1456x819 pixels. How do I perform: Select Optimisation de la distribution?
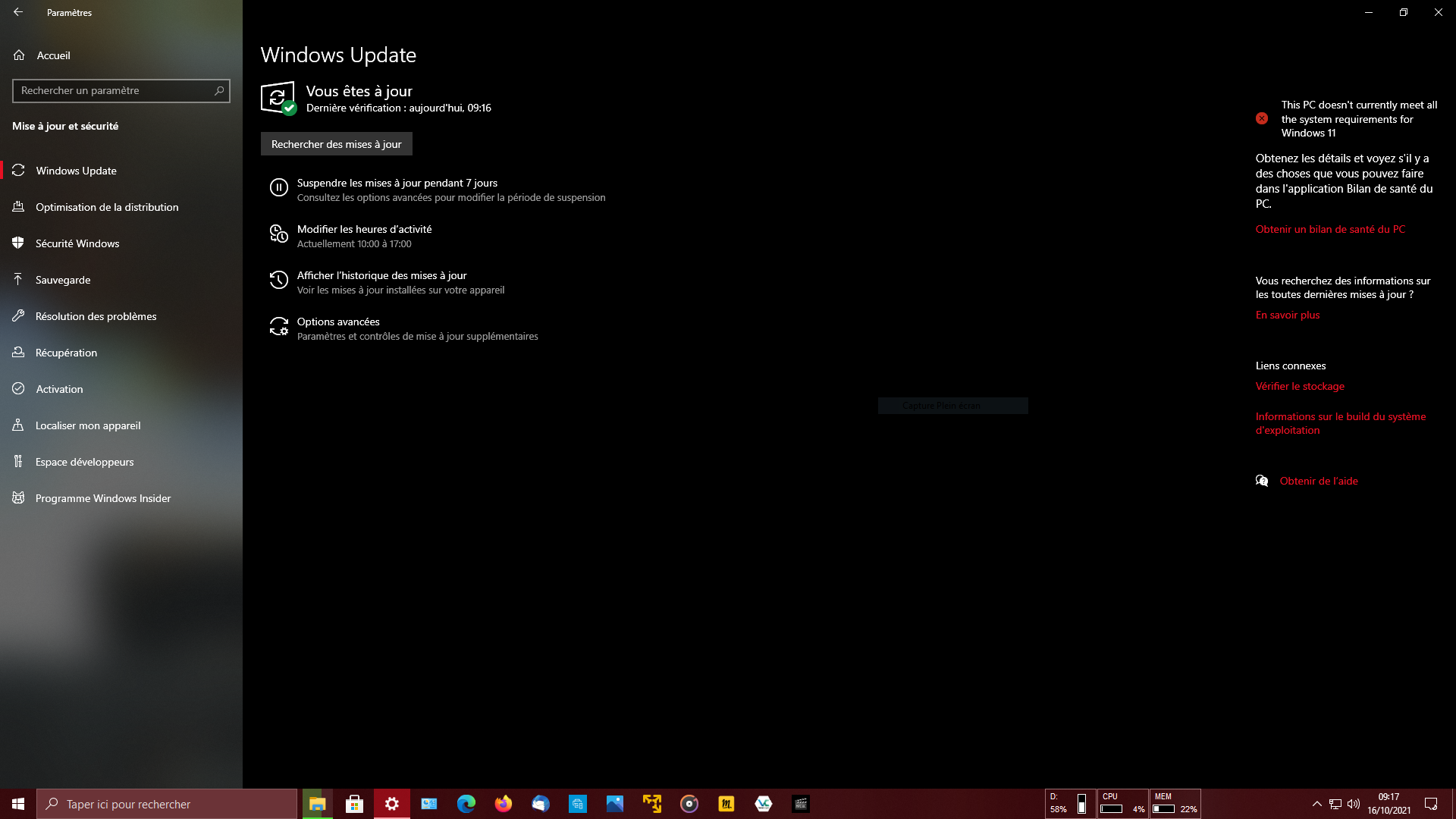[x=107, y=207]
